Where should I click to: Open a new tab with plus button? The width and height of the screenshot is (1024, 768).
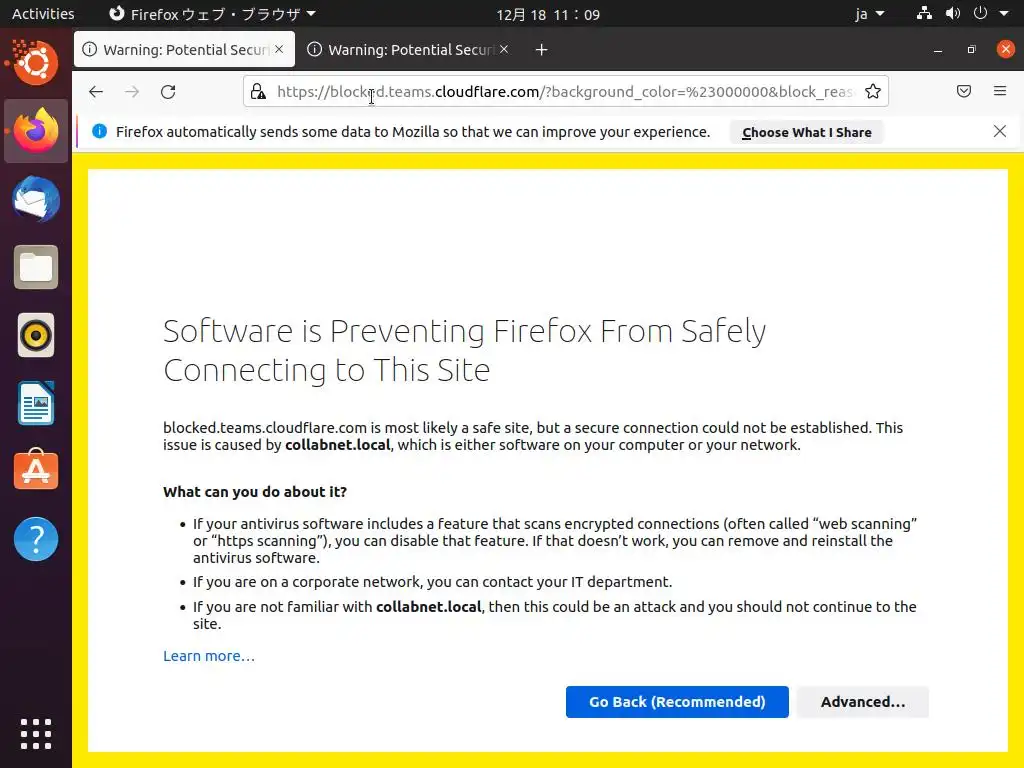coord(541,50)
